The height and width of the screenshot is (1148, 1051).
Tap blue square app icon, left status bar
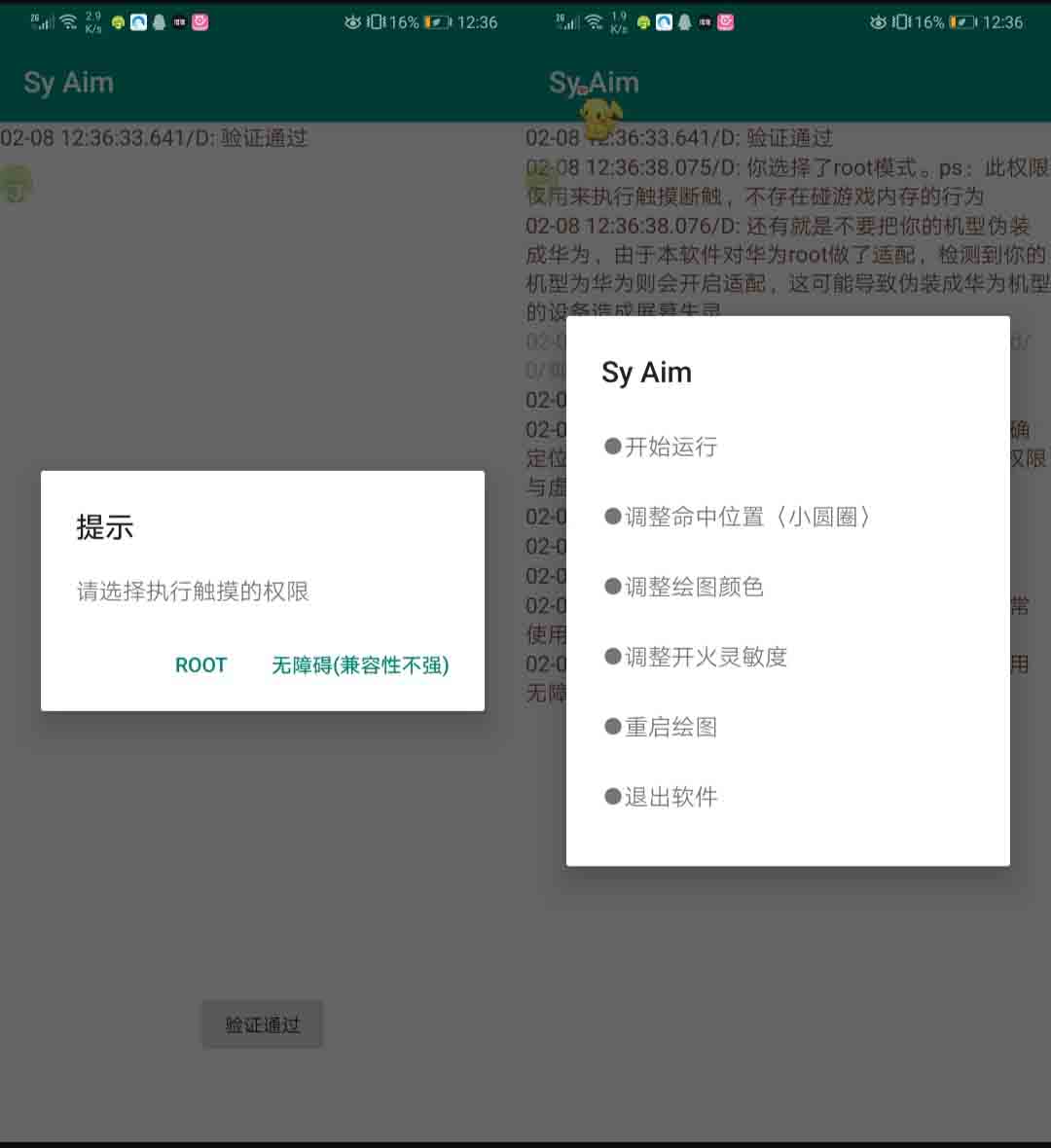pyautogui.click(x=138, y=22)
